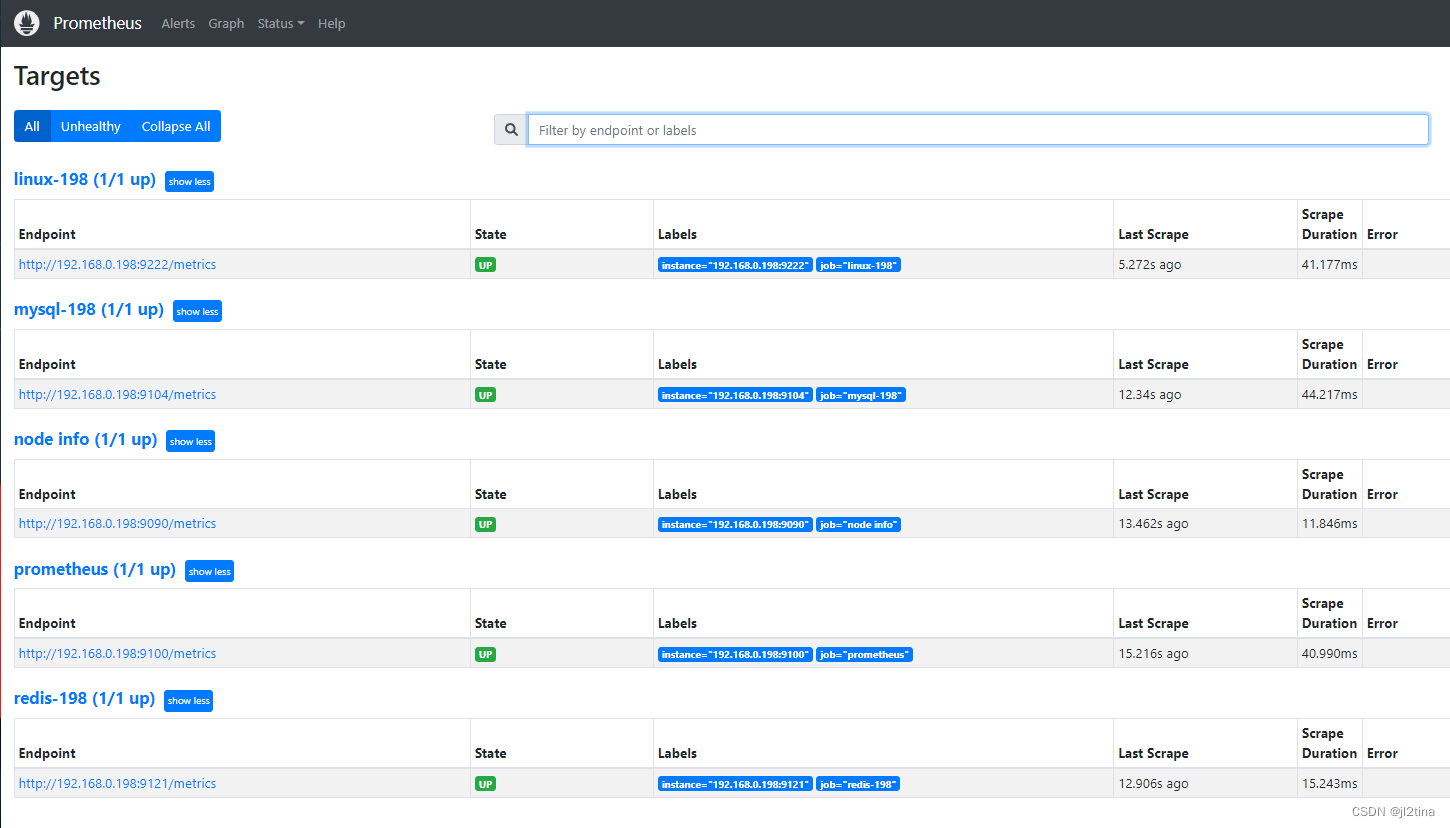The width and height of the screenshot is (1450, 828).
Task: Collapse the redis-198 target group
Action: tap(188, 701)
